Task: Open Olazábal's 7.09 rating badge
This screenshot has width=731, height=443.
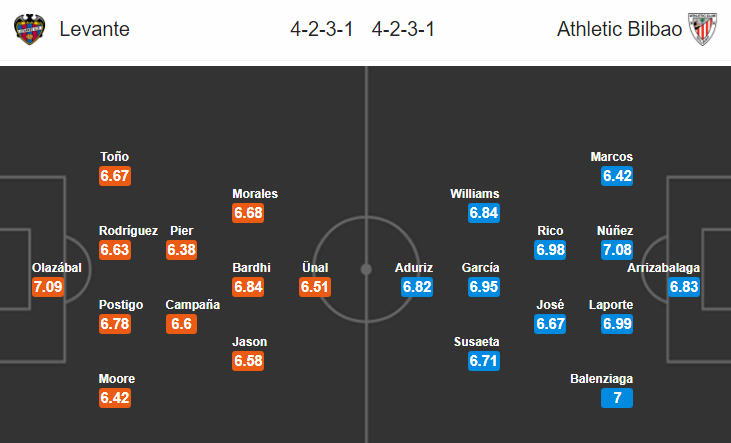Action: 48,286
